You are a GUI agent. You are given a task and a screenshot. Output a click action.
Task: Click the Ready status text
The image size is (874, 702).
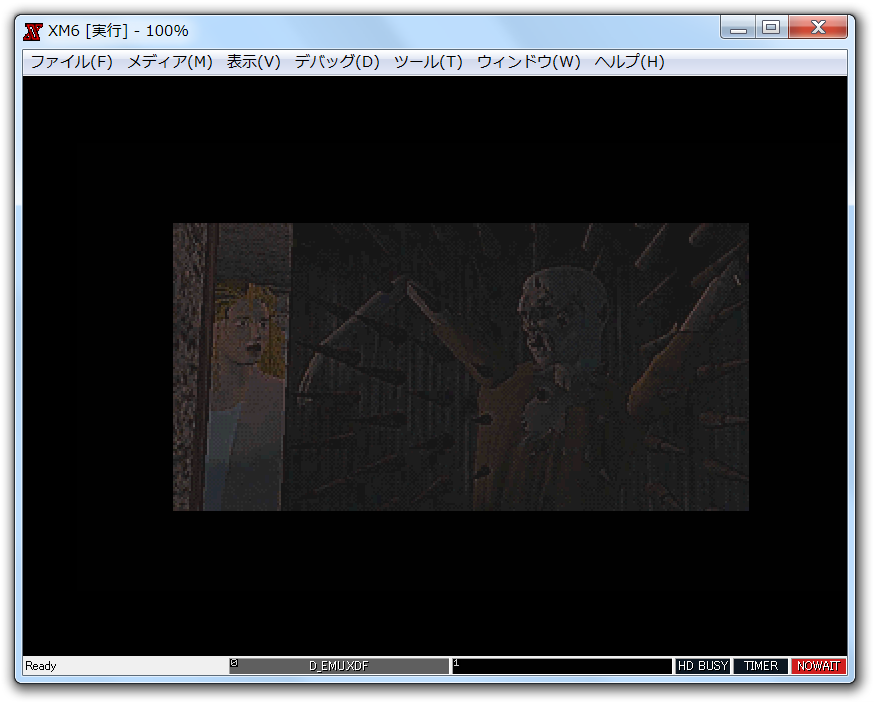pos(41,666)
